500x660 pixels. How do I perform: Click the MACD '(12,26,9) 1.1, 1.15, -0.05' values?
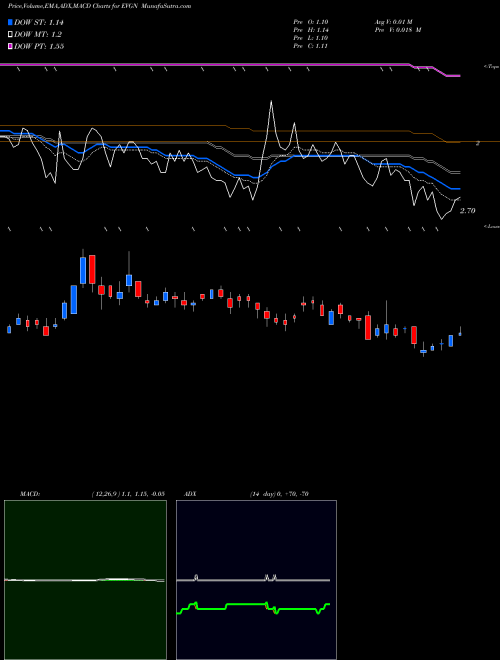click(128, 494)
